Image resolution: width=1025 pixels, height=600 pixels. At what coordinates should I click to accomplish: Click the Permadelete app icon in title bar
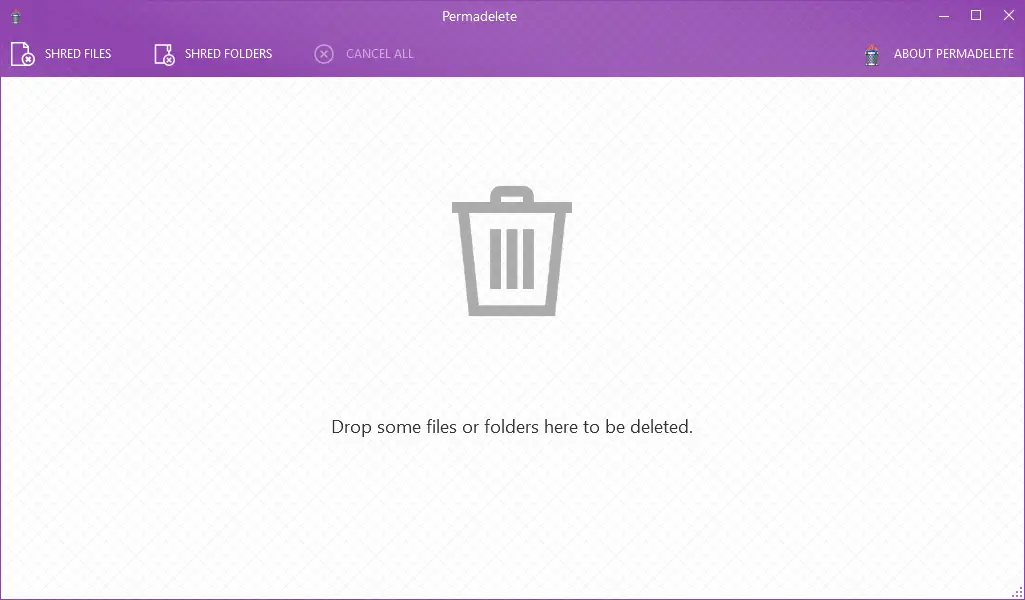tap(16, 17)
